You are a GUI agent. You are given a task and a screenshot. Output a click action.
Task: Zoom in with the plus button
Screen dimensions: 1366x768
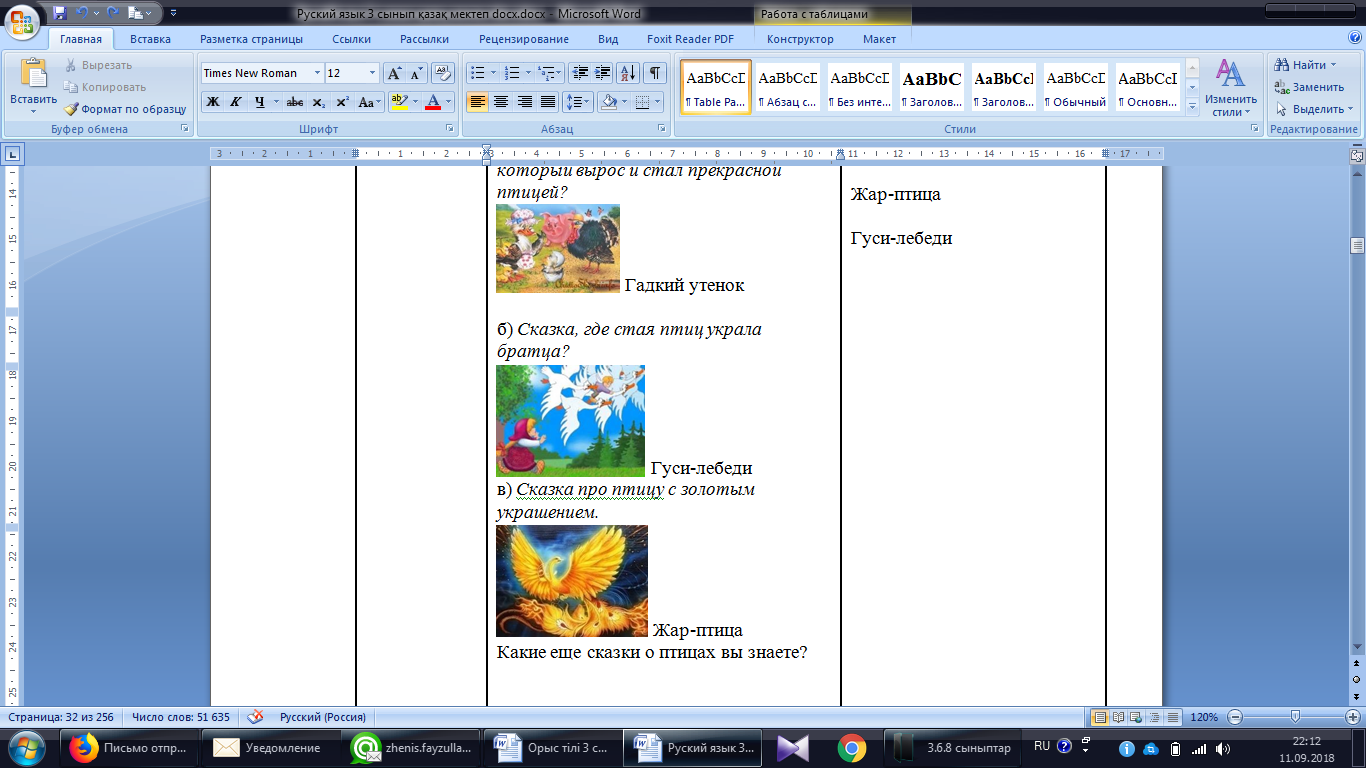1353,717
